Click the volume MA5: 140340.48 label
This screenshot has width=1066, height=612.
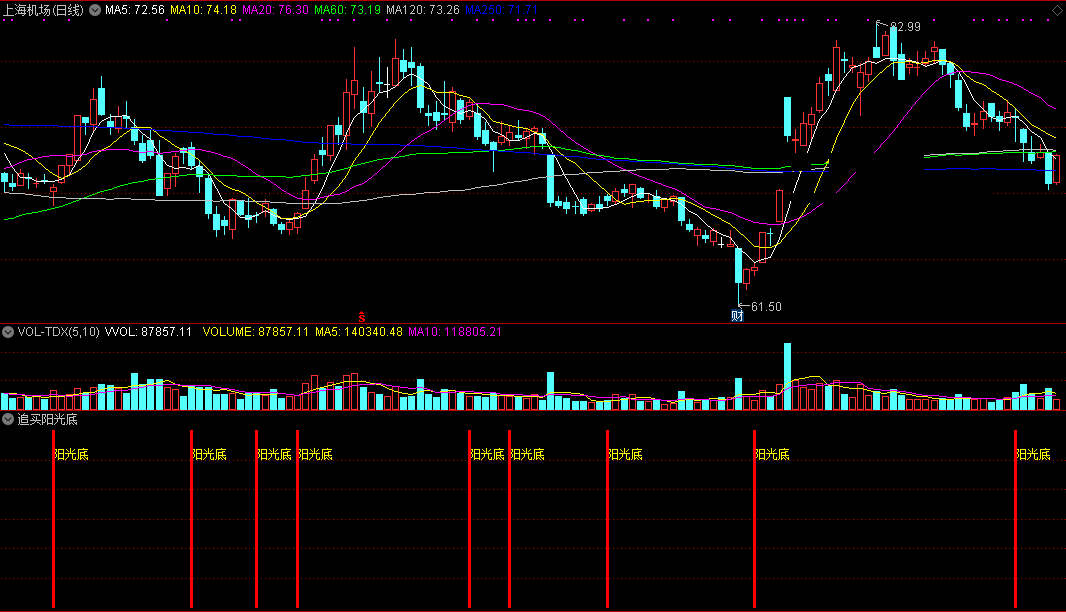(359, 332)
